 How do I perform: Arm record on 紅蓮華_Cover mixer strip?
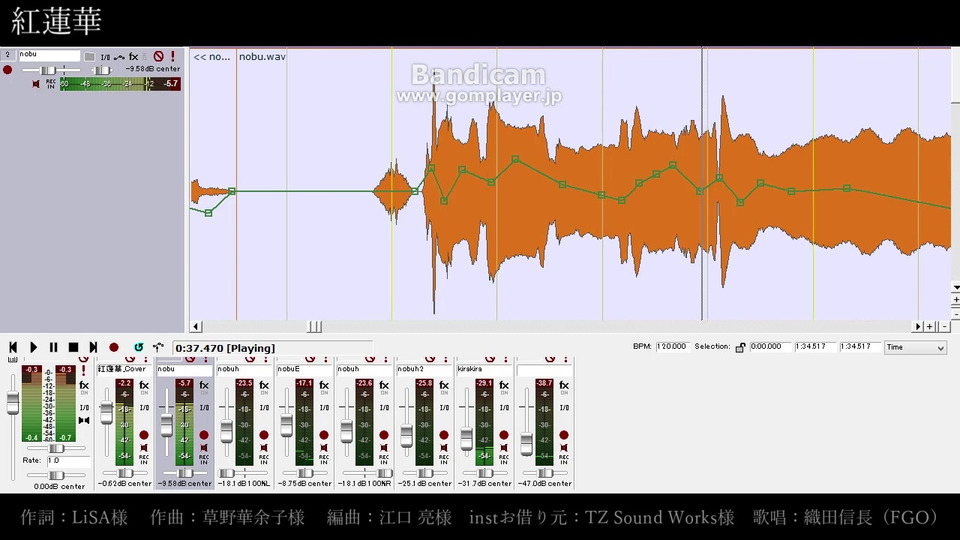pos(144,435)
